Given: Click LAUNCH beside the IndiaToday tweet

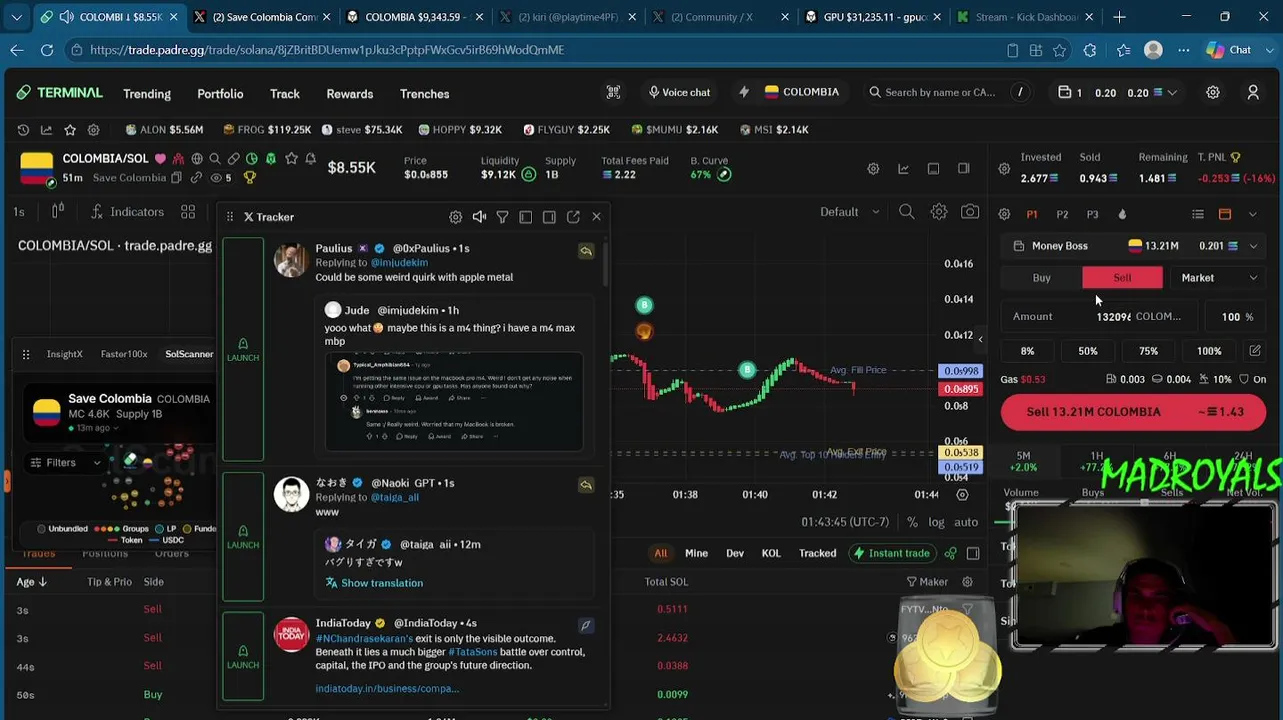Looking at the screenshot, I should click(x=243, y=655).
